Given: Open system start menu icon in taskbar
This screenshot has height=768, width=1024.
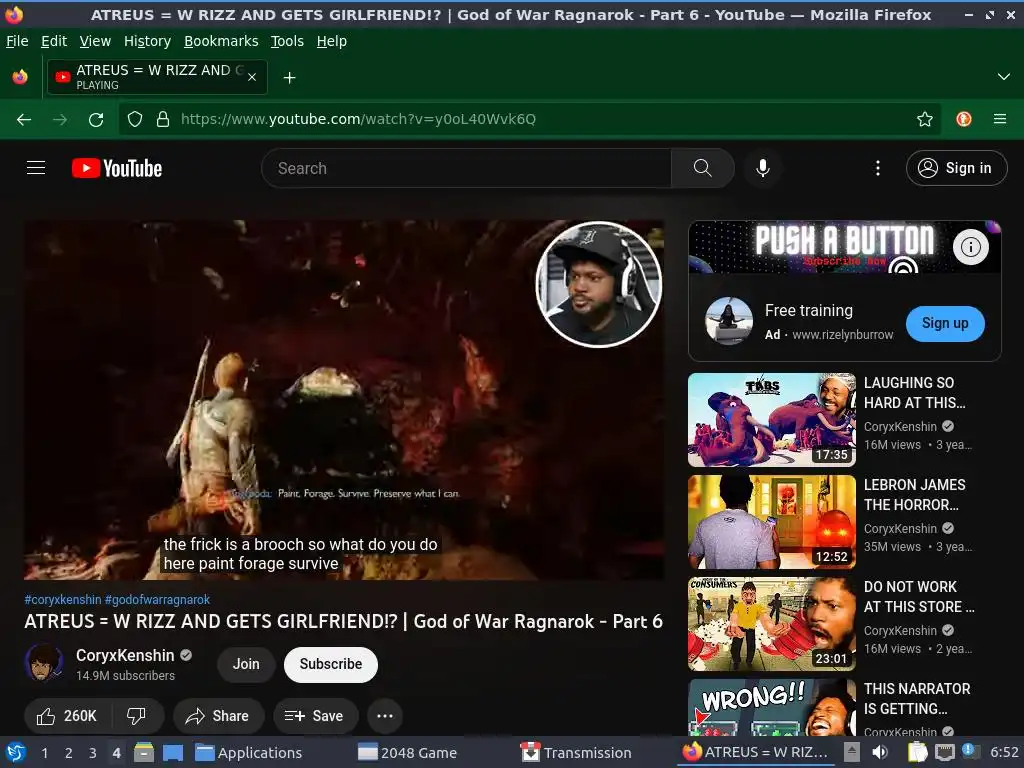Looking at the screenshot, I should pos(16,752).
